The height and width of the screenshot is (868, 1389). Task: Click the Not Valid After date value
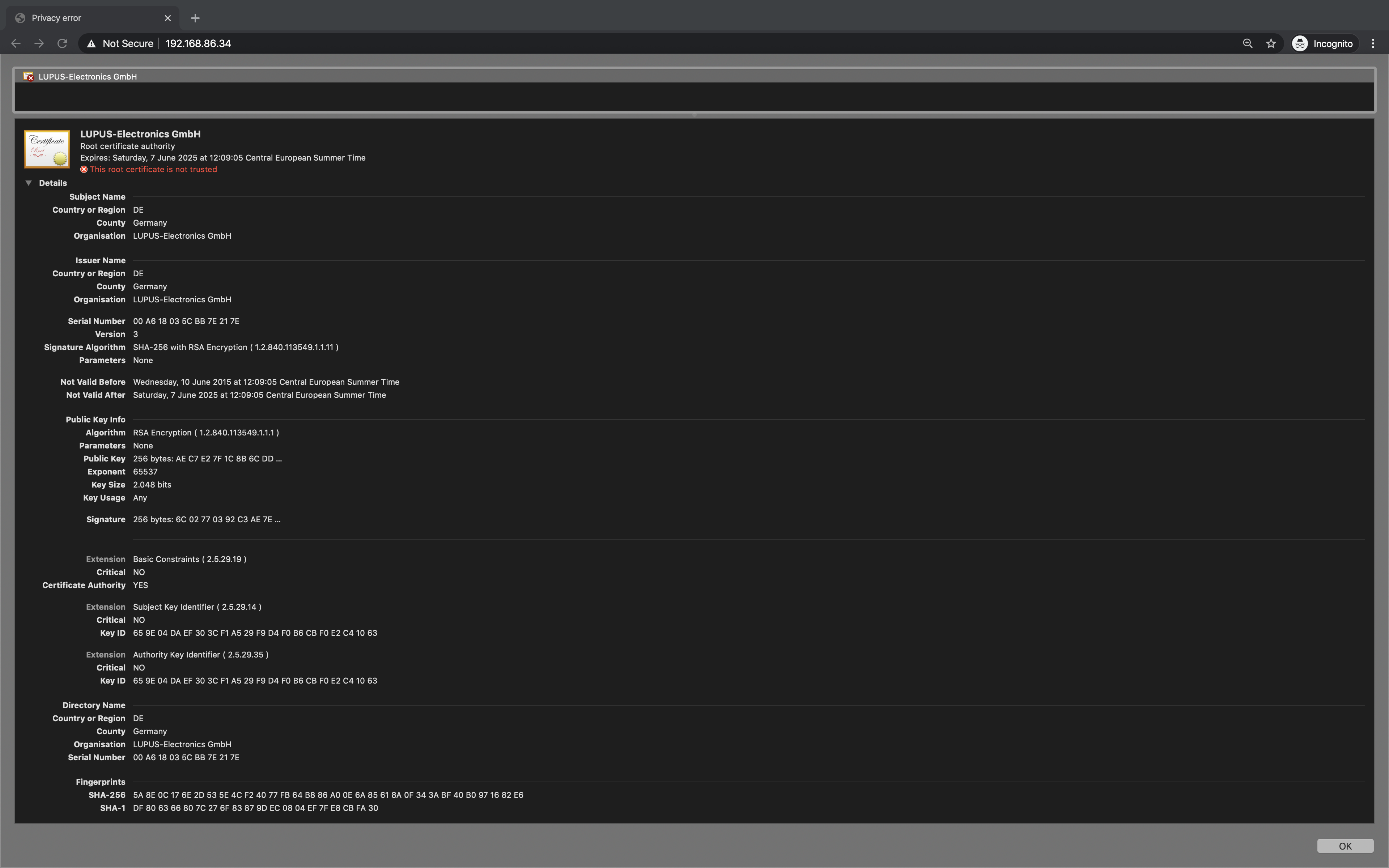click(x=259, y=396)
